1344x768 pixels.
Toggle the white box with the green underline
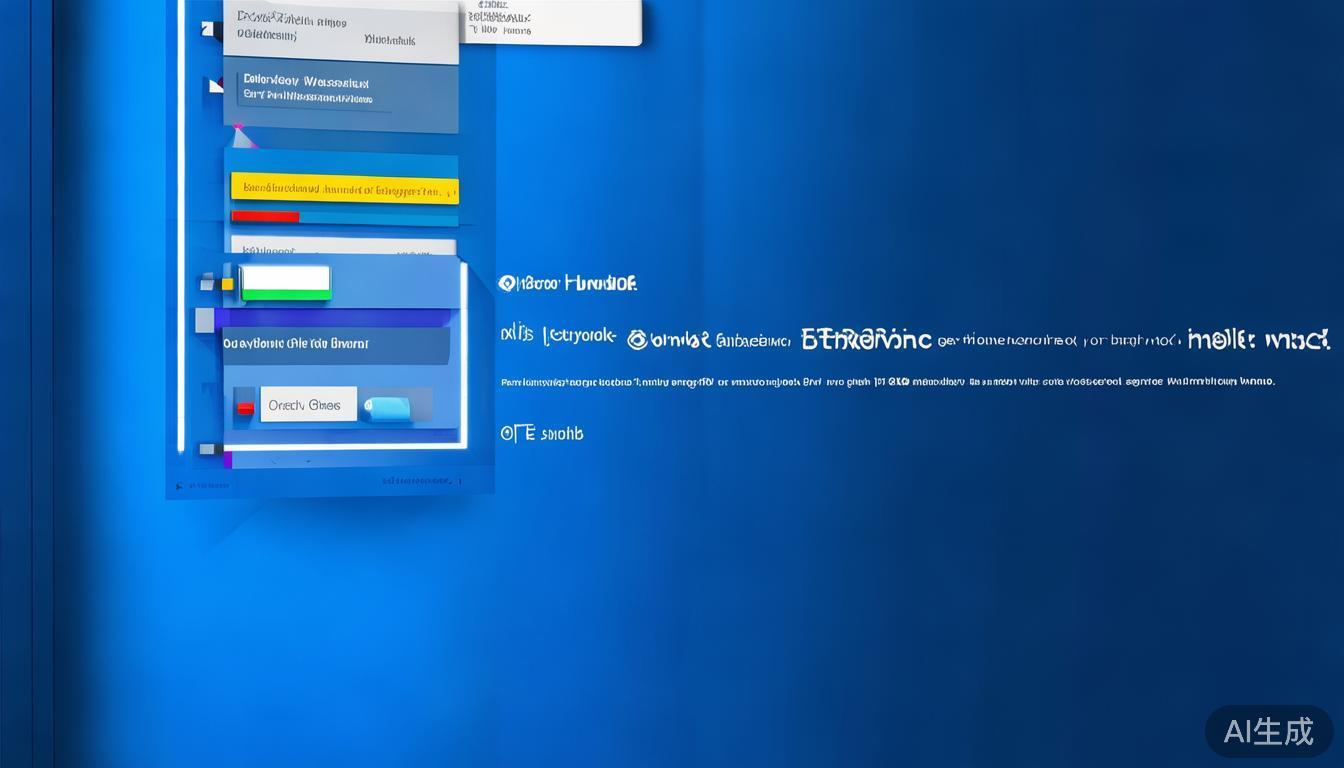point(286,283)
